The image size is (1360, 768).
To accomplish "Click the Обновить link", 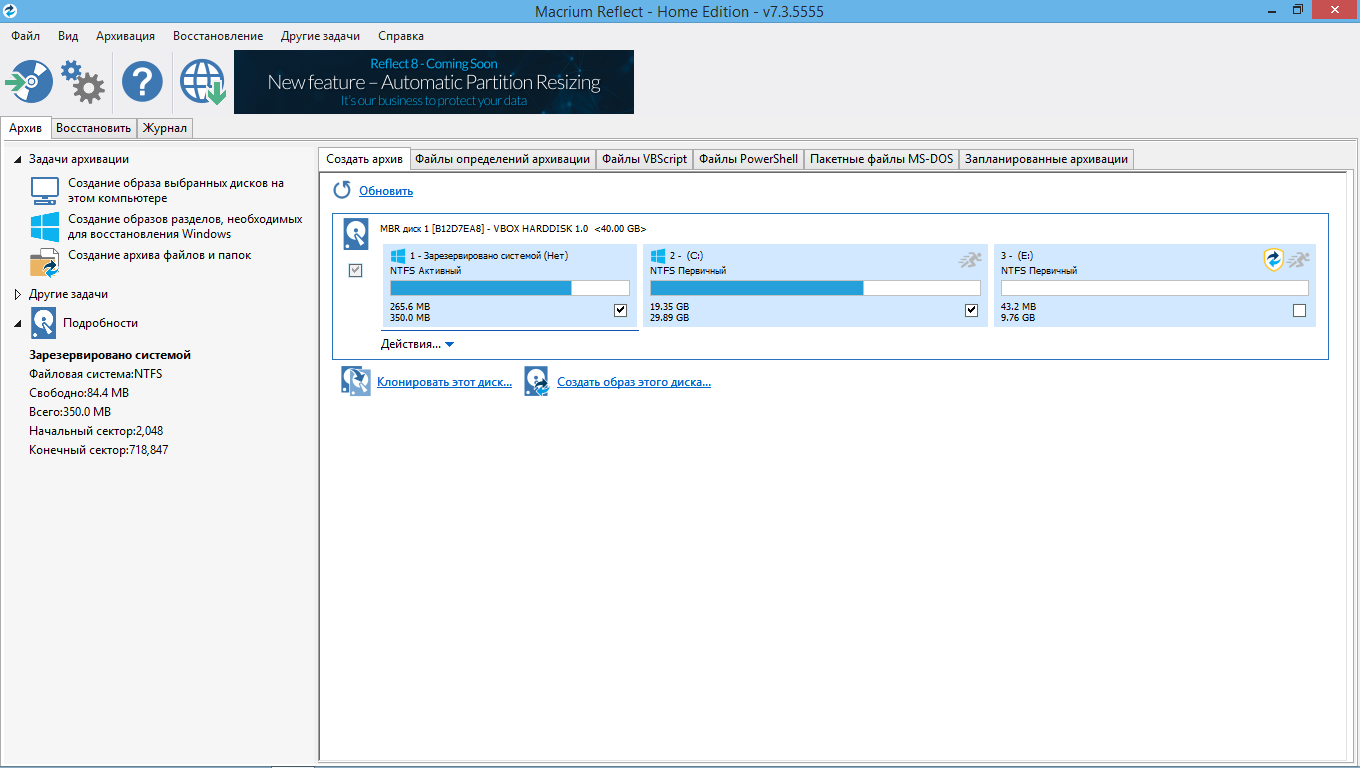I will point(386,191).
